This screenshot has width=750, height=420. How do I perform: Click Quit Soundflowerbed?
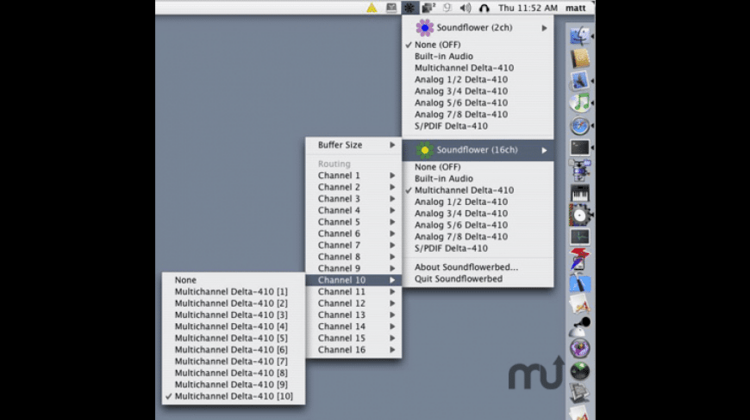coord(459,278)
